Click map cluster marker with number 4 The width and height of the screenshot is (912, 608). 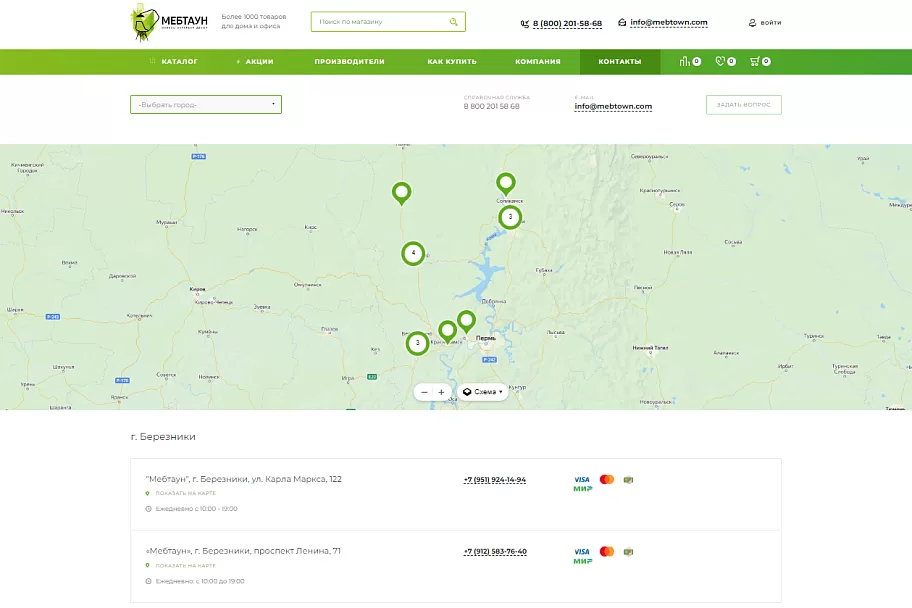(413, 253)
